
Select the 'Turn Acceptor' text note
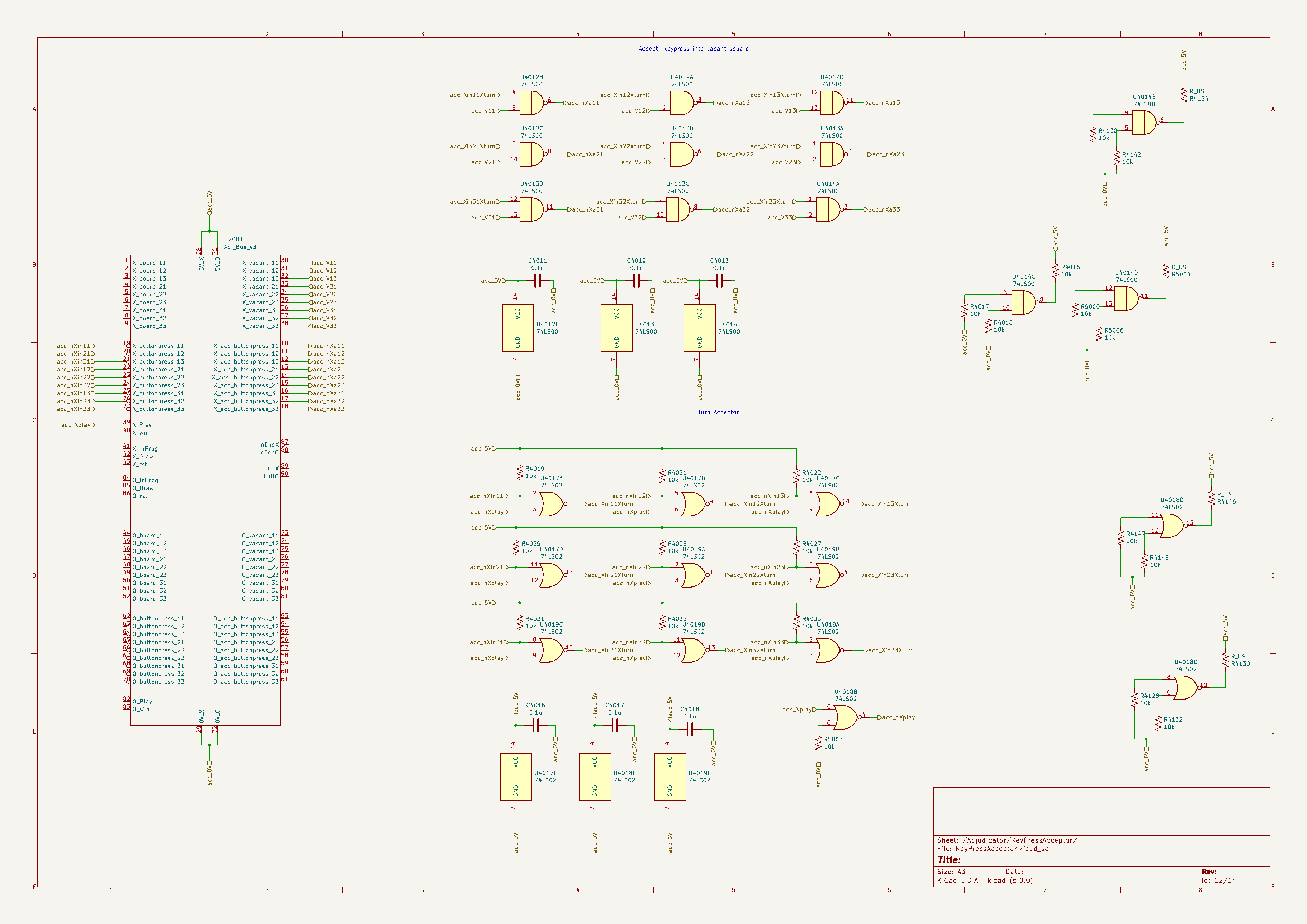718,412
